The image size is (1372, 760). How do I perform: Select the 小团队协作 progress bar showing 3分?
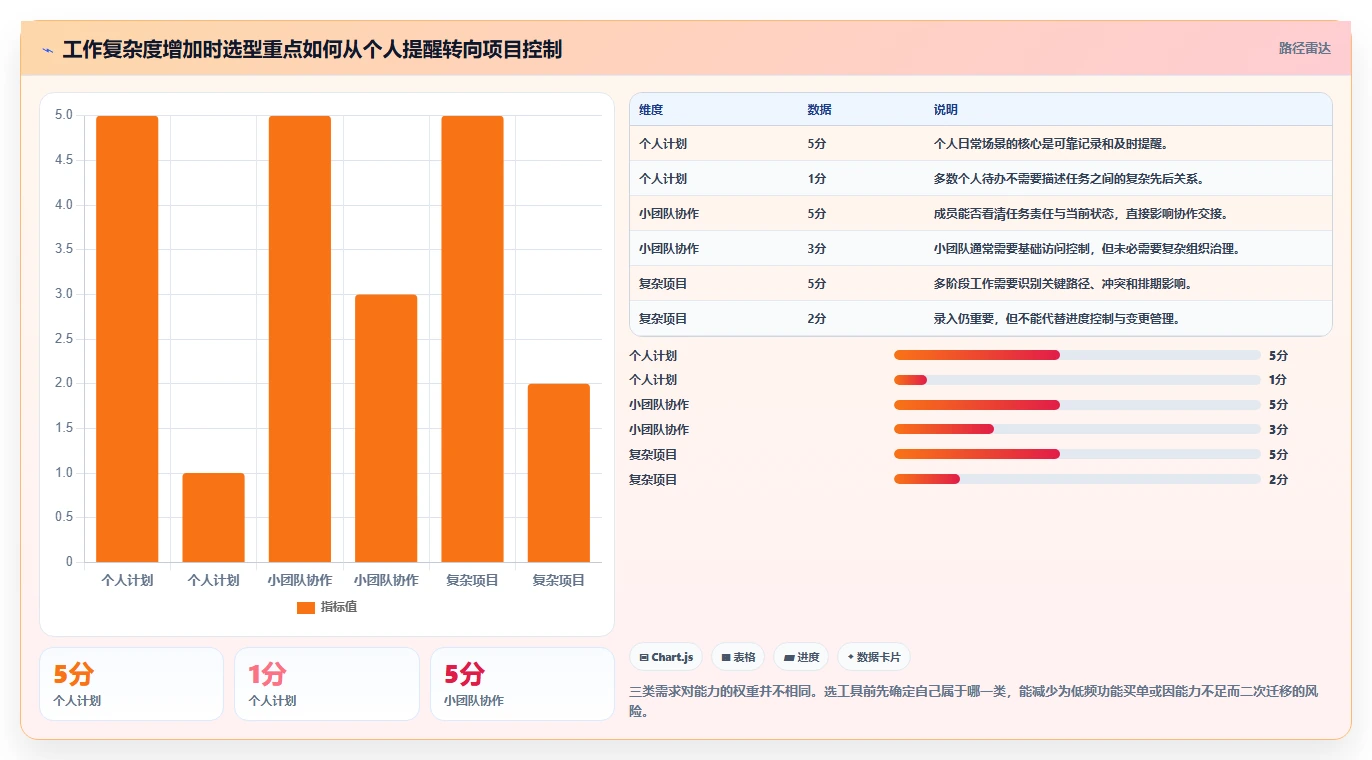click(1077, 429)
